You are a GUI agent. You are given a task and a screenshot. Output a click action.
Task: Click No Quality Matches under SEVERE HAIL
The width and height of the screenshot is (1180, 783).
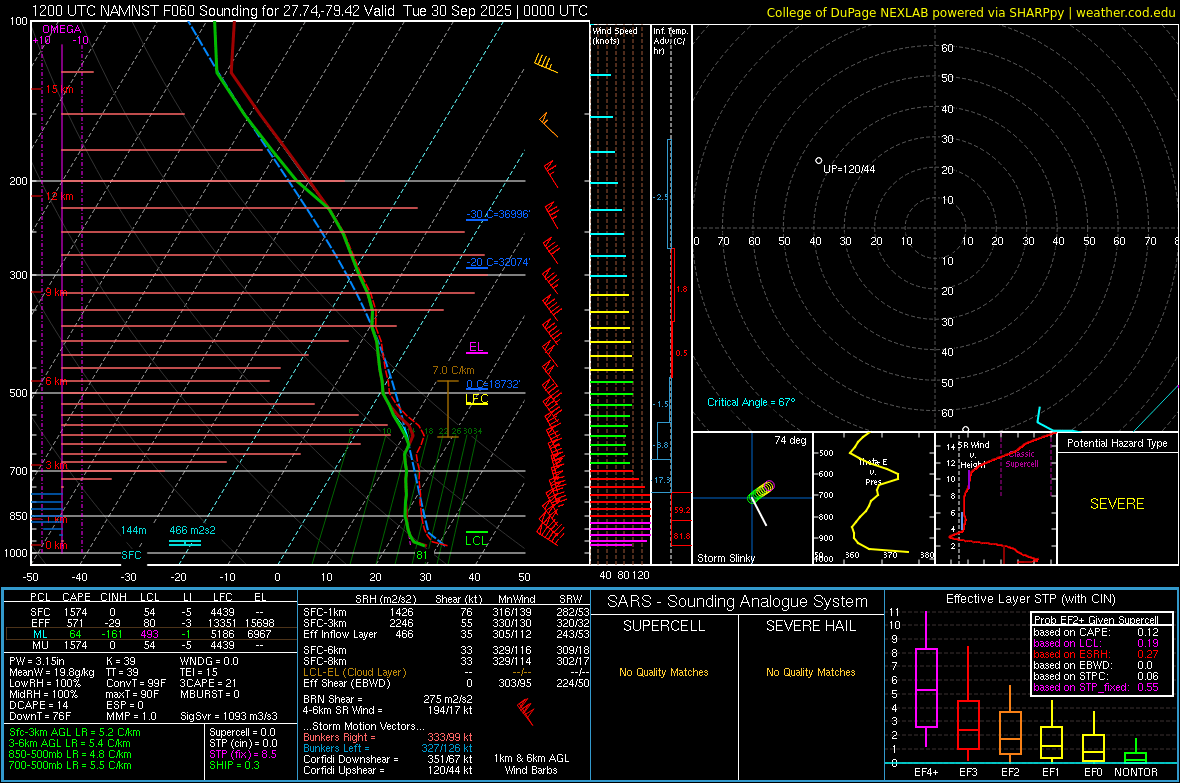point(810,672)
